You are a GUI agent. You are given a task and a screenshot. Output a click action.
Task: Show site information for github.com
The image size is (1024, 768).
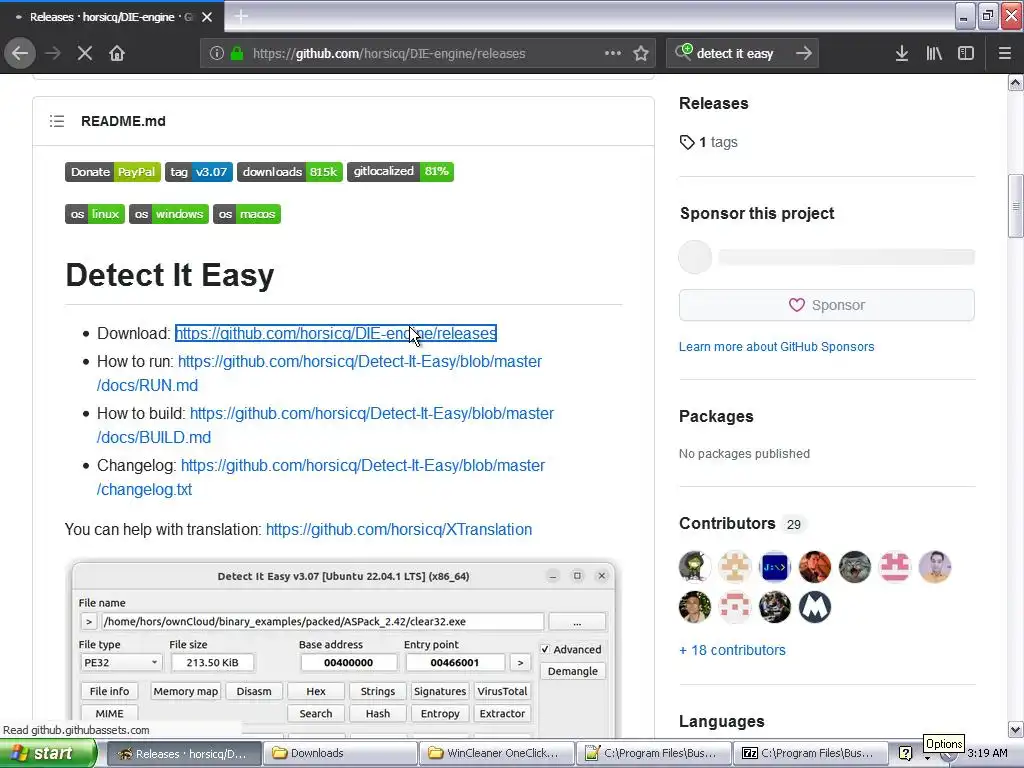point(217,54)
